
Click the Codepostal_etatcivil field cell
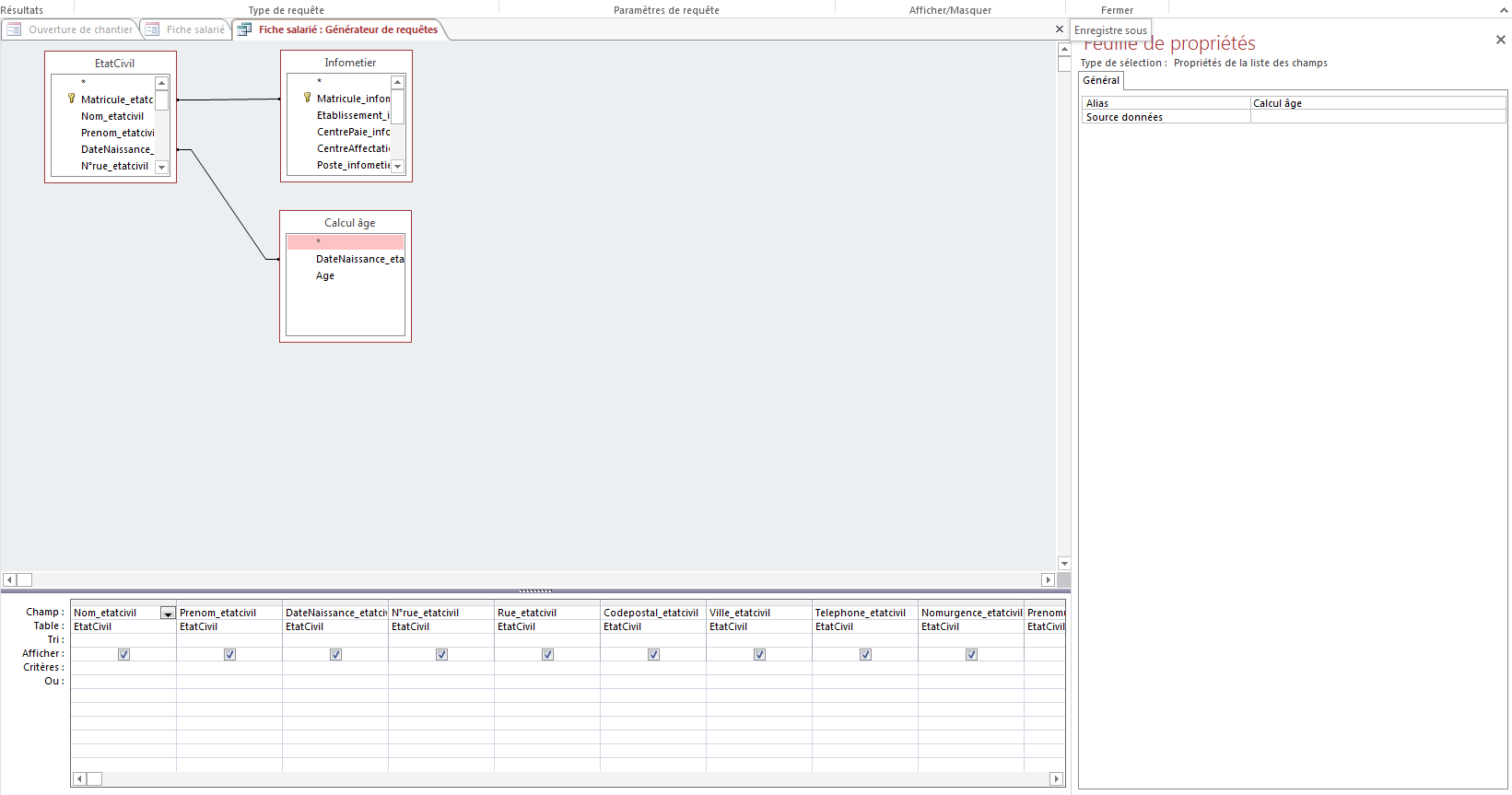653,613
